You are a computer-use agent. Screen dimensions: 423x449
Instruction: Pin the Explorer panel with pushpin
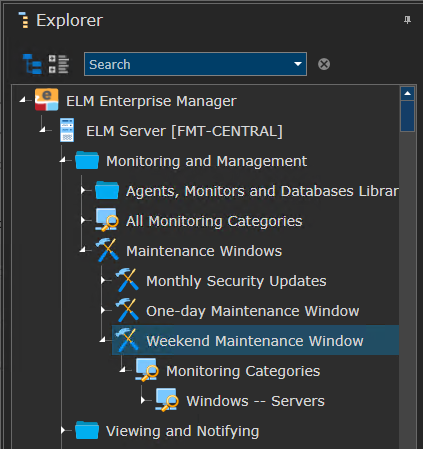407,20
